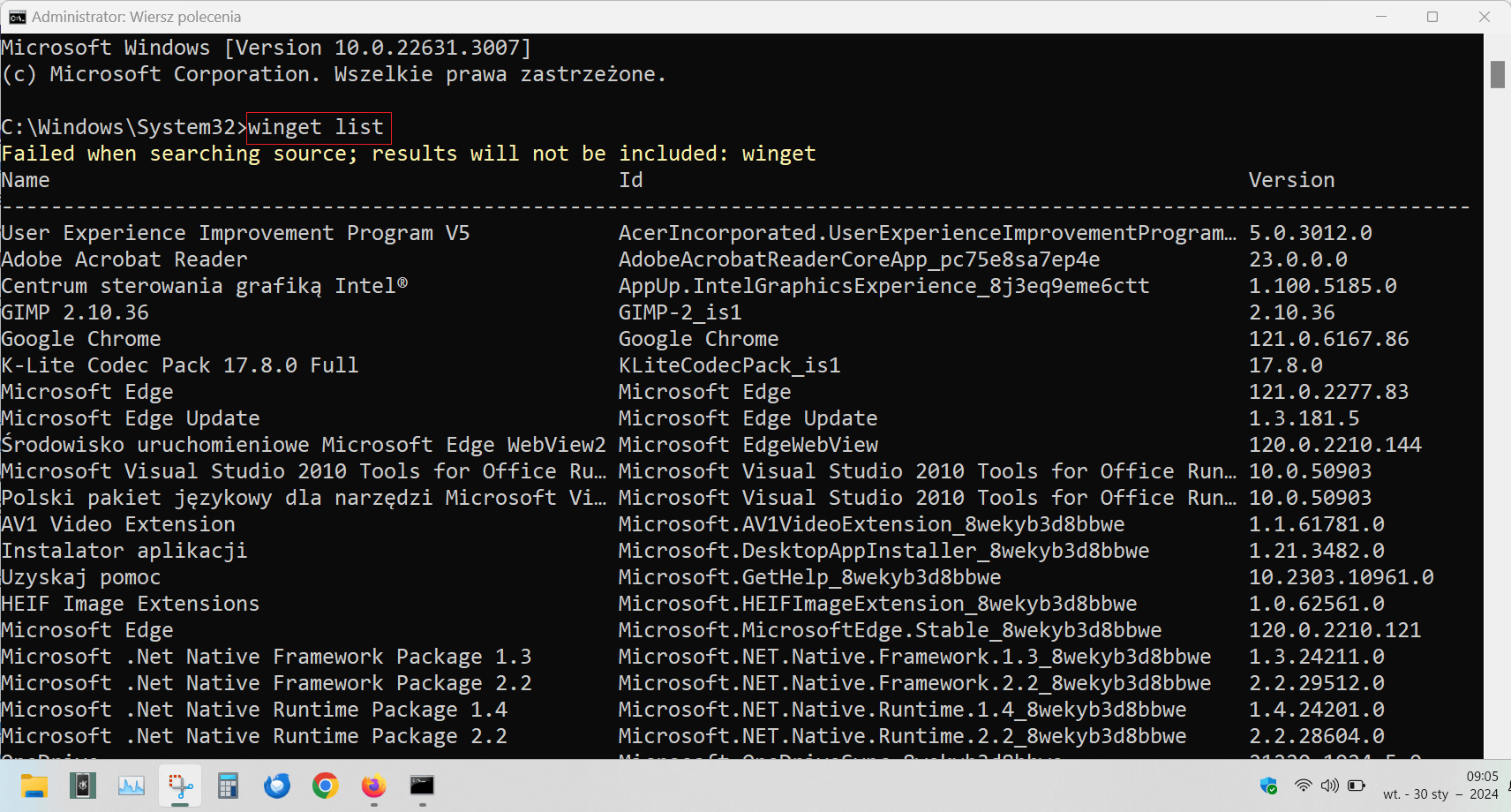Screen dimensions: 1511x812
Task: Click 'Microsoft Windows [Version 10.0.22631.3007]' banner line
Action: 267,48
